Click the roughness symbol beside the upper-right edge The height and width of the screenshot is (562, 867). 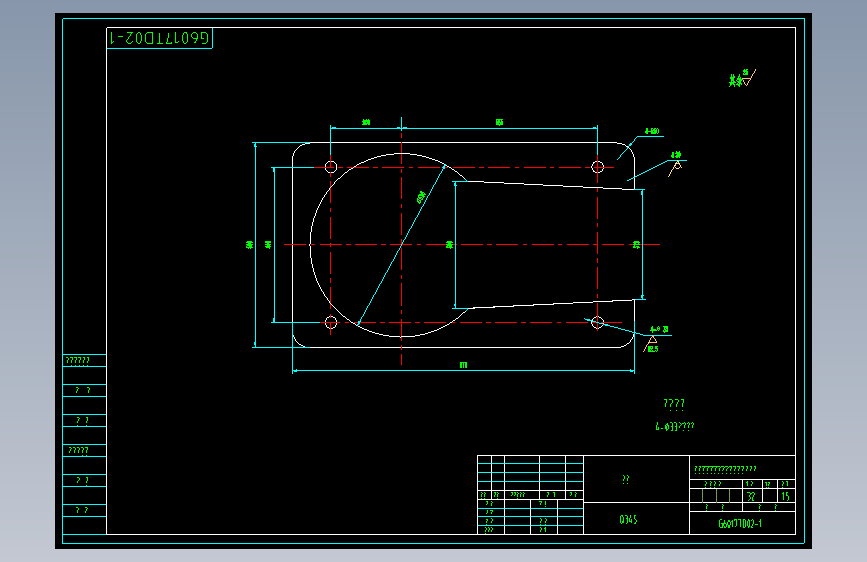(675, 168)
